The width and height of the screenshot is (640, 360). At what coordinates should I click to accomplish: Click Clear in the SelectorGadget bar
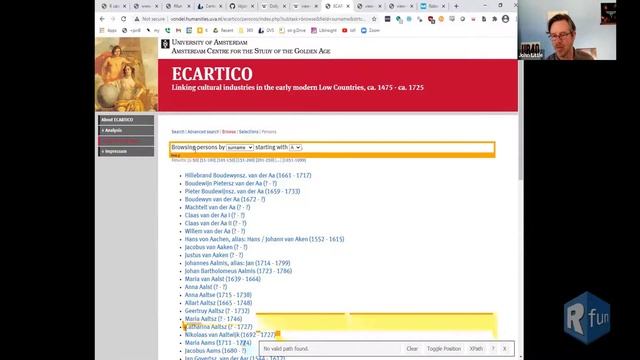pos(412,349)
